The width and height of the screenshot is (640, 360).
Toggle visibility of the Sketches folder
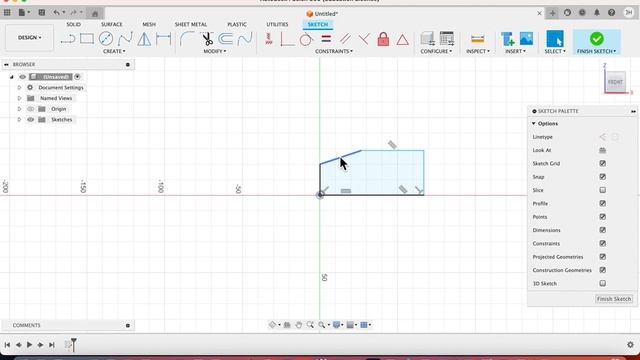[x=31, y=120]
